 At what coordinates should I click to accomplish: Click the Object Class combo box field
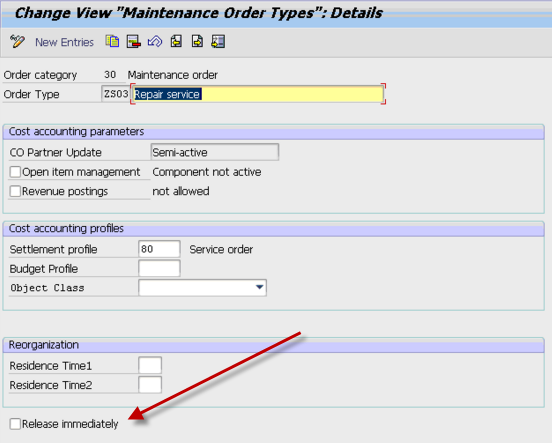(x=202, y=288)
